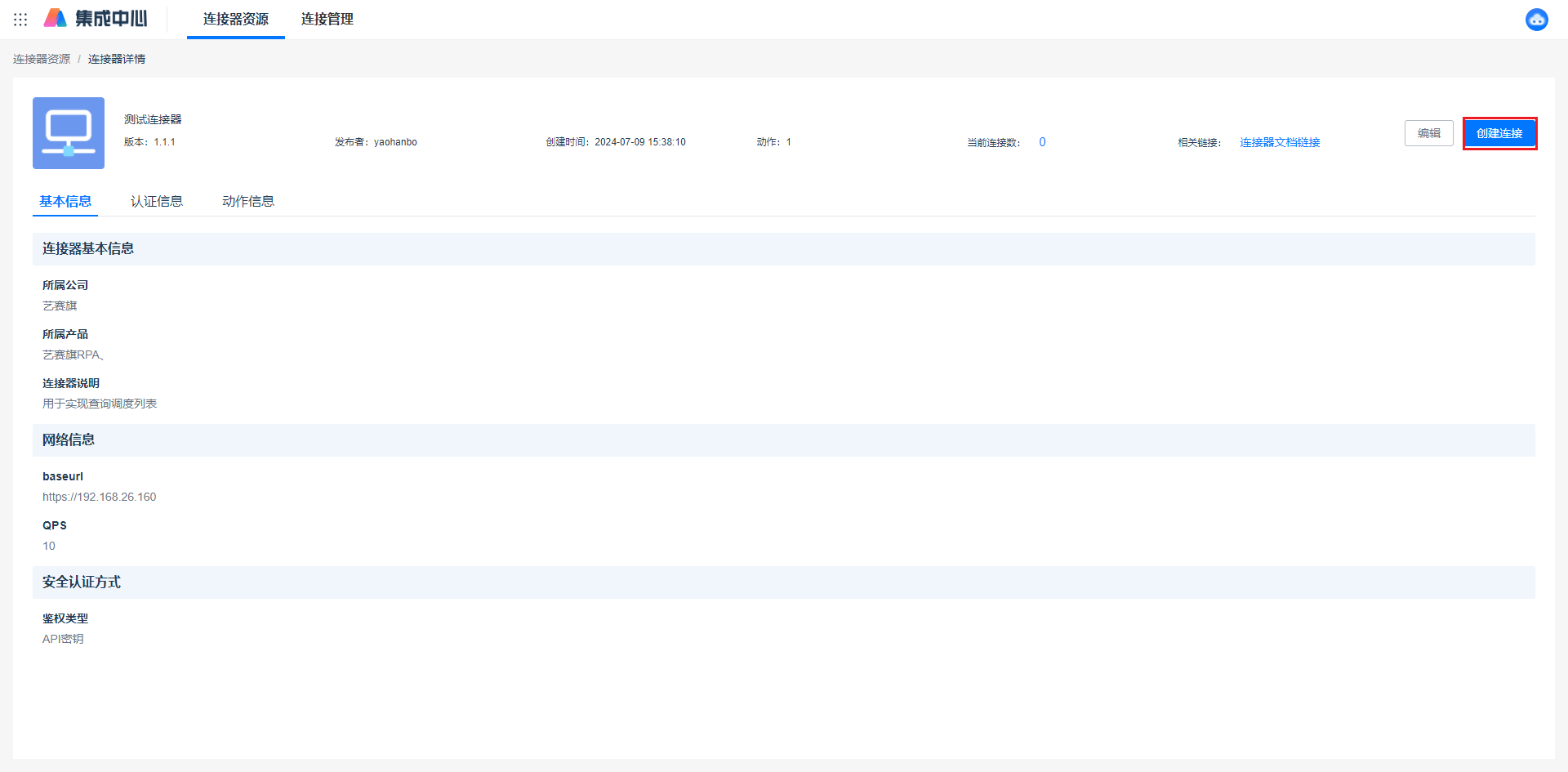Open the app grid launcher icon
This screenshot has height=772, width=1568.
(20, 19)
